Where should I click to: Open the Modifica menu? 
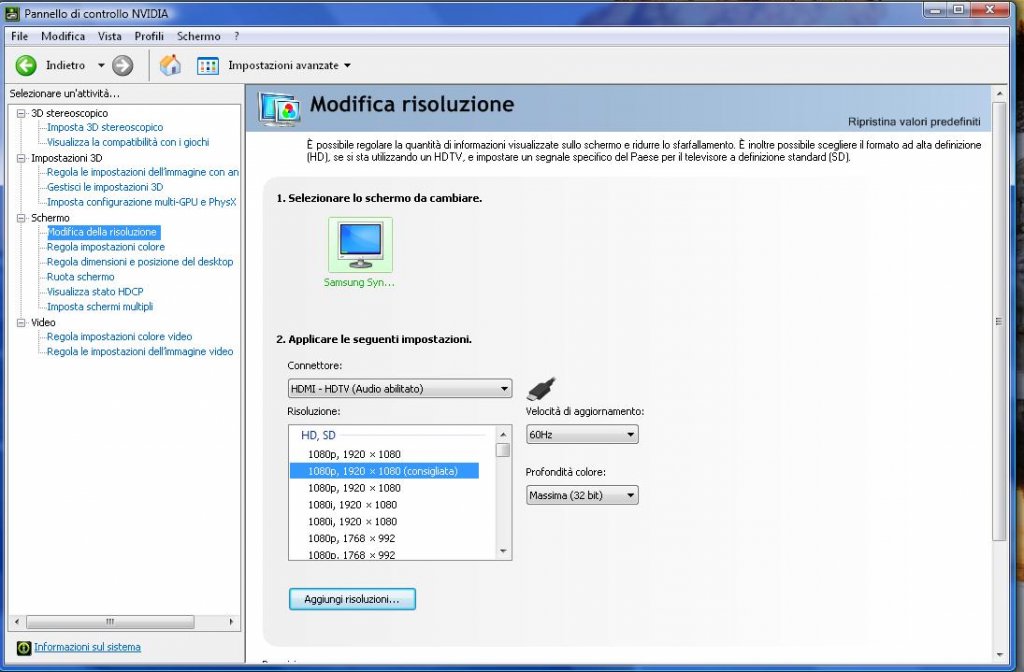click(63, 37)
